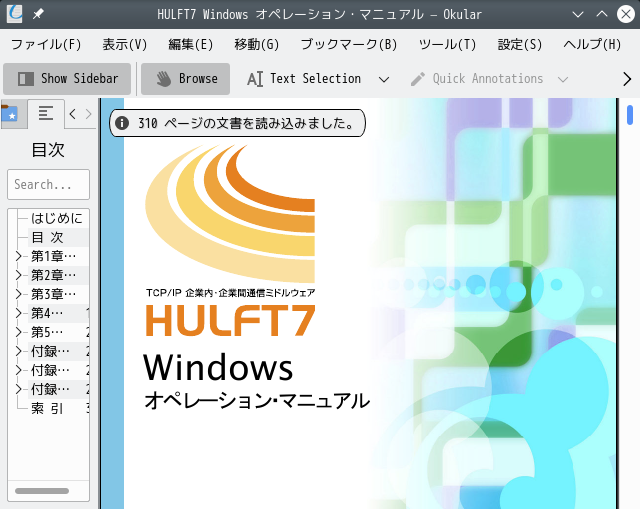Image resolution: width=640 pixels, height=509 pixels.
Task: Click the HULFT7 logo on the cover page
Action: click(230, 320)
